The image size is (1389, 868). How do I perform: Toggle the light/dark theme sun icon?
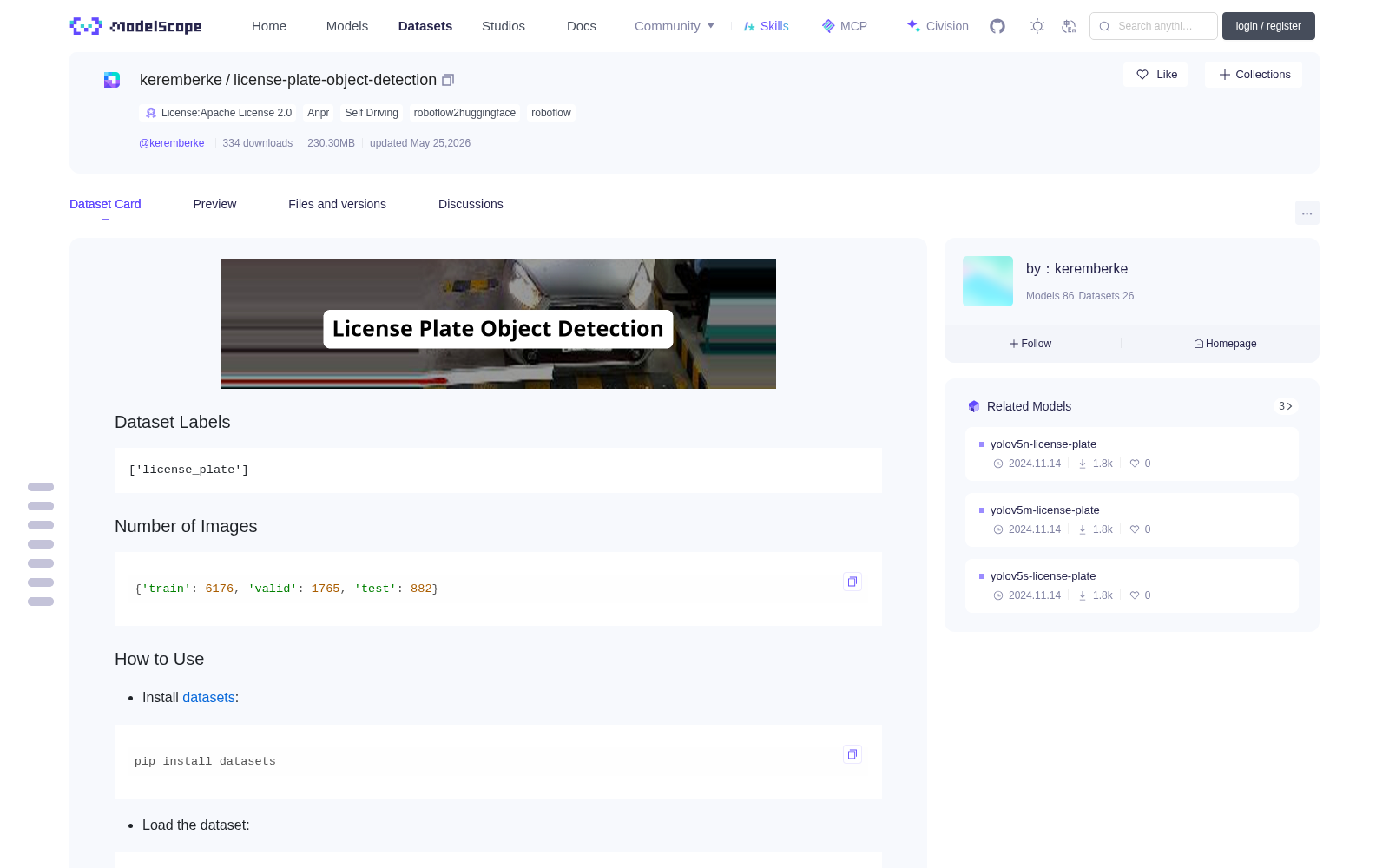coord(1037,26)
